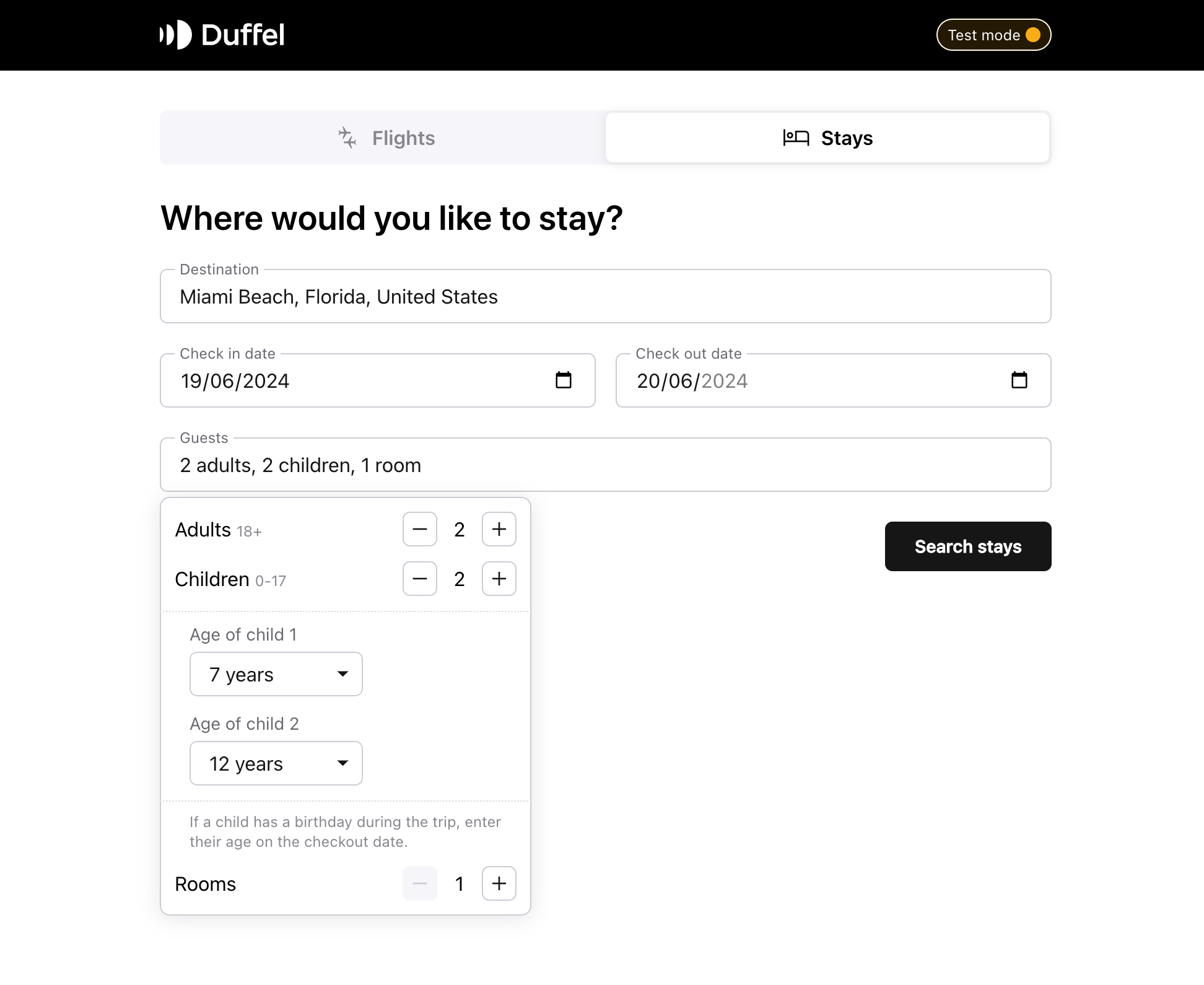Open the check out date calendar icon
The height and width of the screenshot is (985, 1204).
click(1019, 380)
